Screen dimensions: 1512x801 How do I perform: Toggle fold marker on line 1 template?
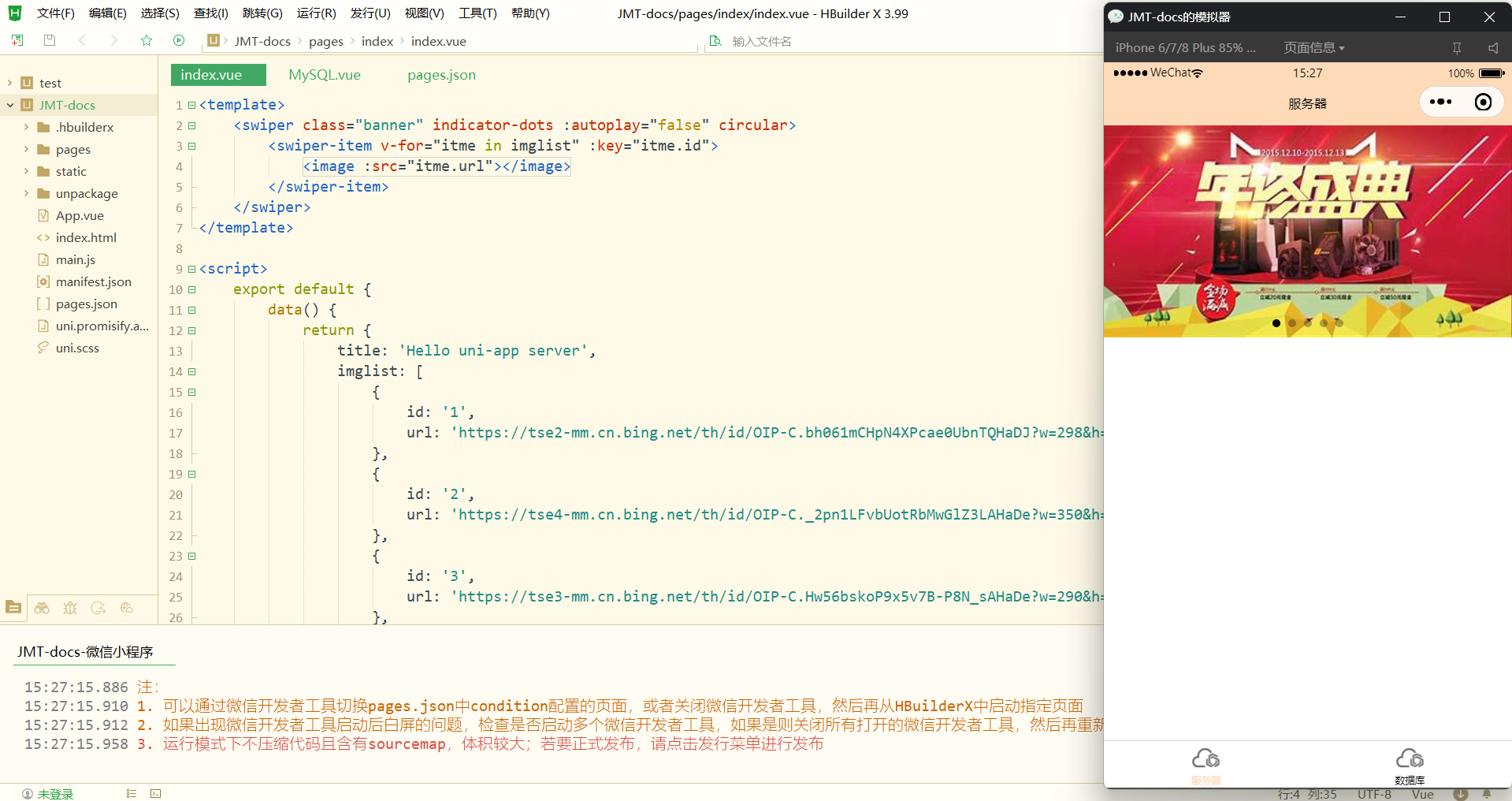coord(191,106)
